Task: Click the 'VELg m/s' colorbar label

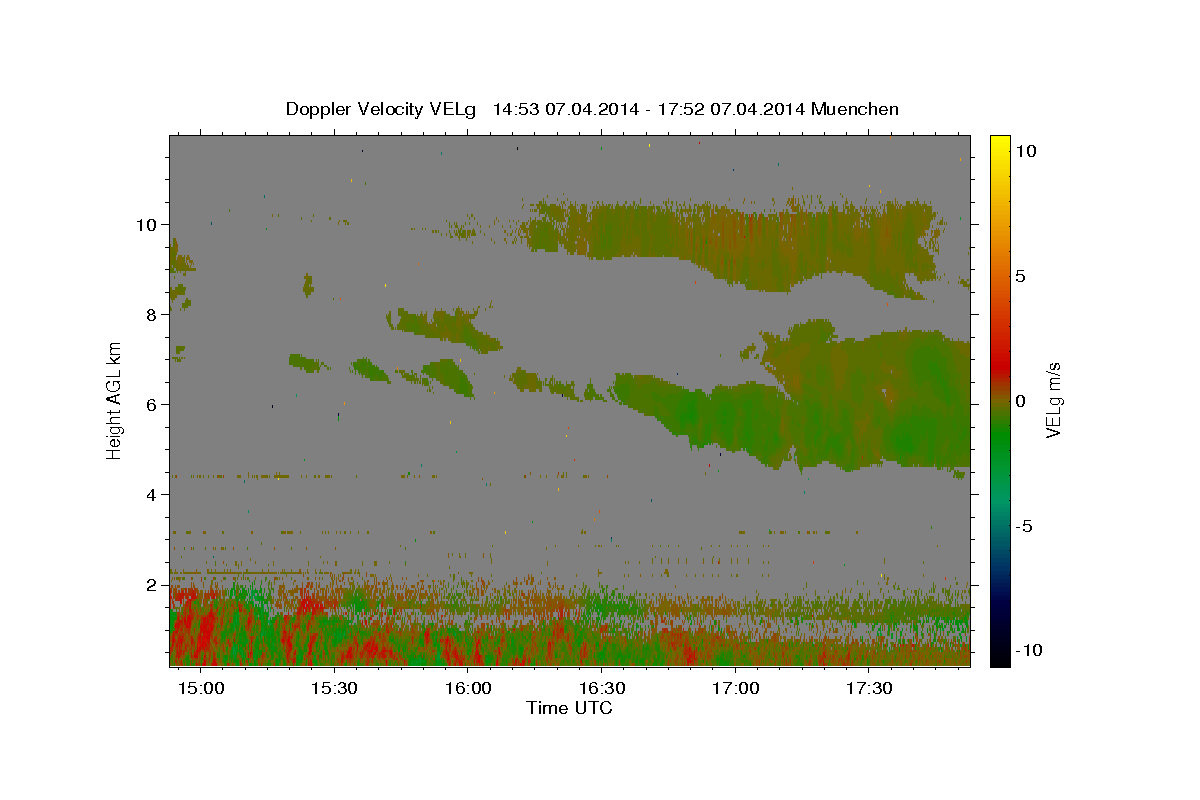Action: (x=1053, y=401)
